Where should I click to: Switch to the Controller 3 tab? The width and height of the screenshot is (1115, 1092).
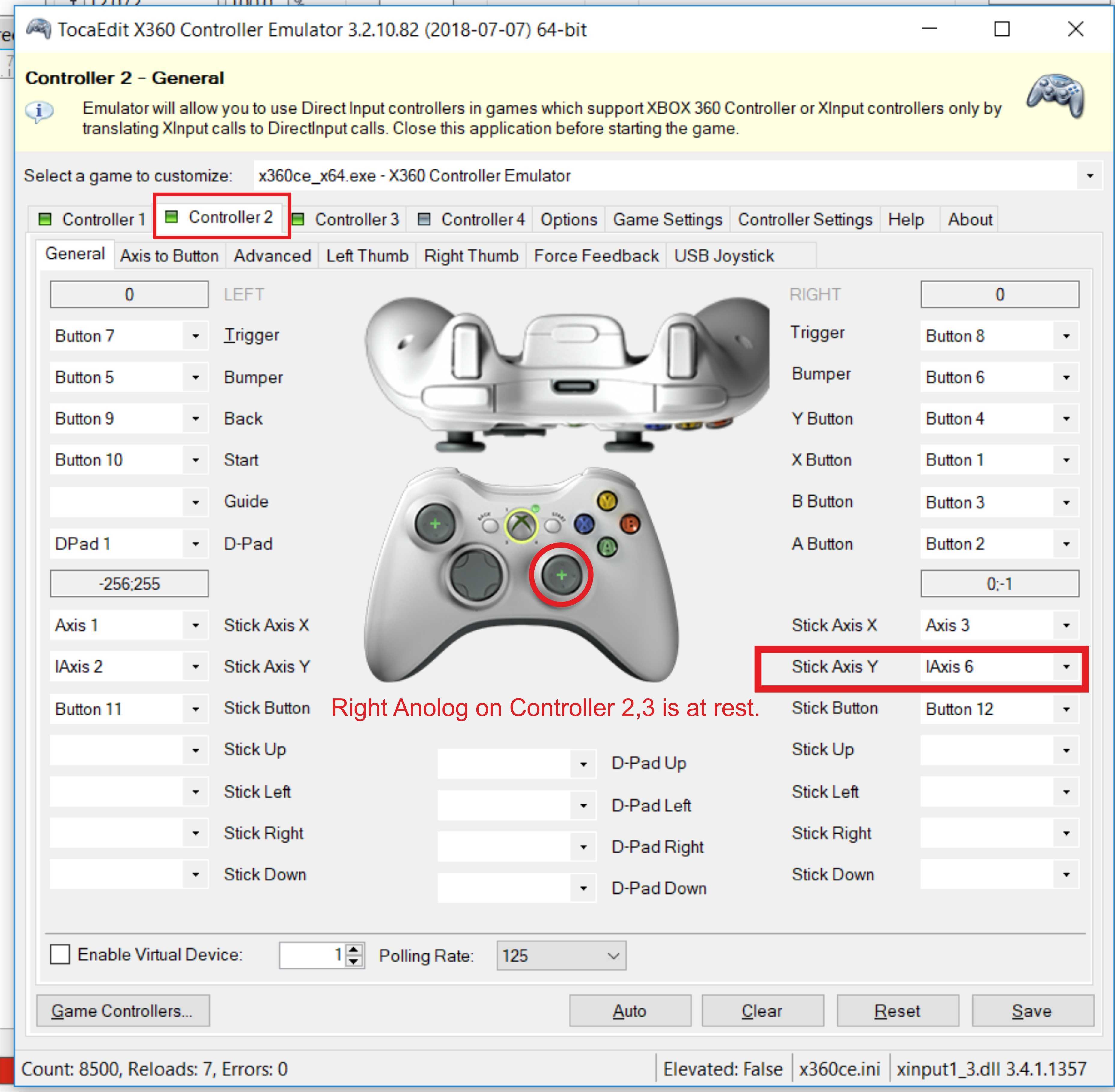(x=346, y=219)
